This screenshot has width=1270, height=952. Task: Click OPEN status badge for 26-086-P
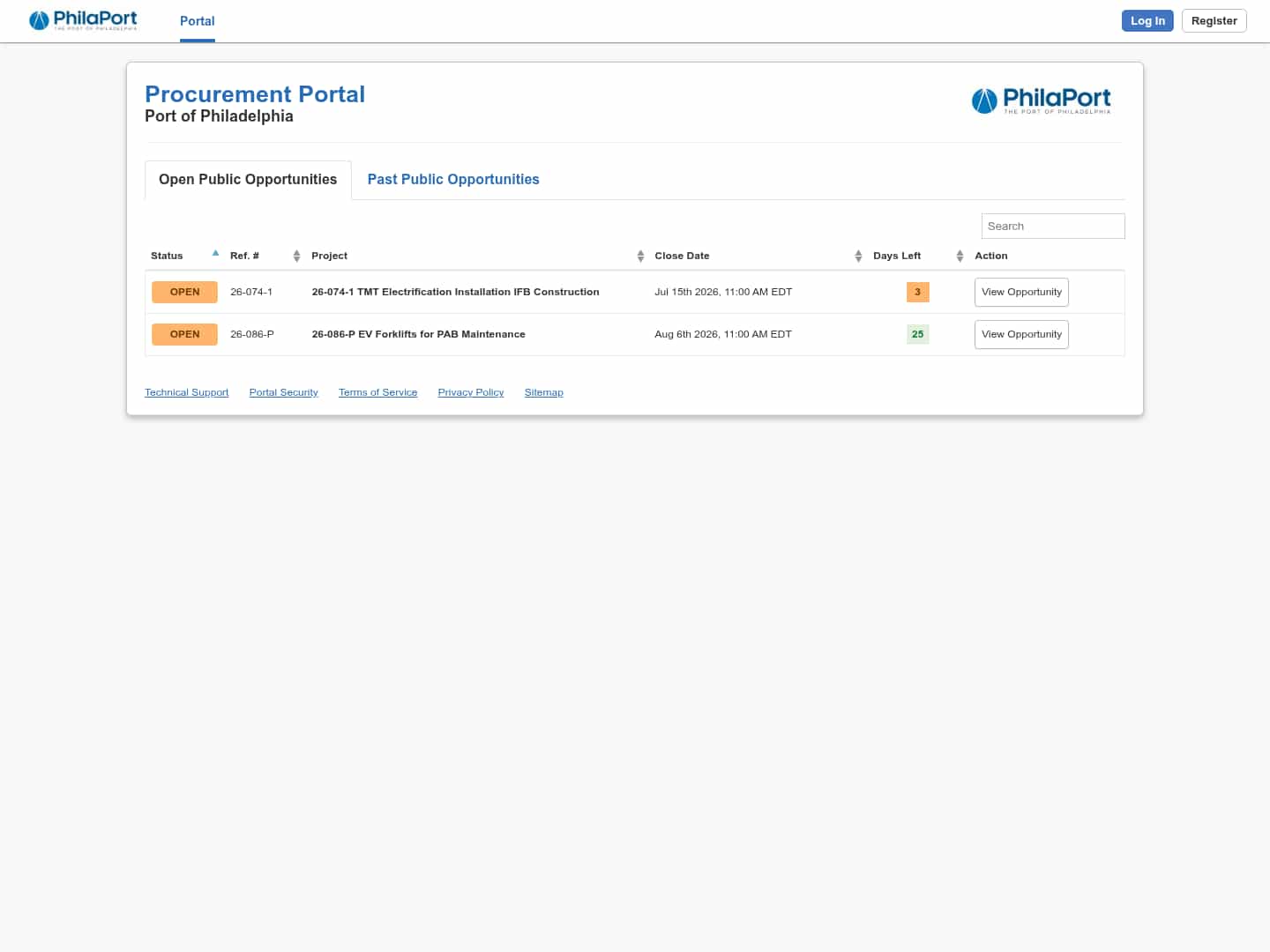(x=184, y=334)
